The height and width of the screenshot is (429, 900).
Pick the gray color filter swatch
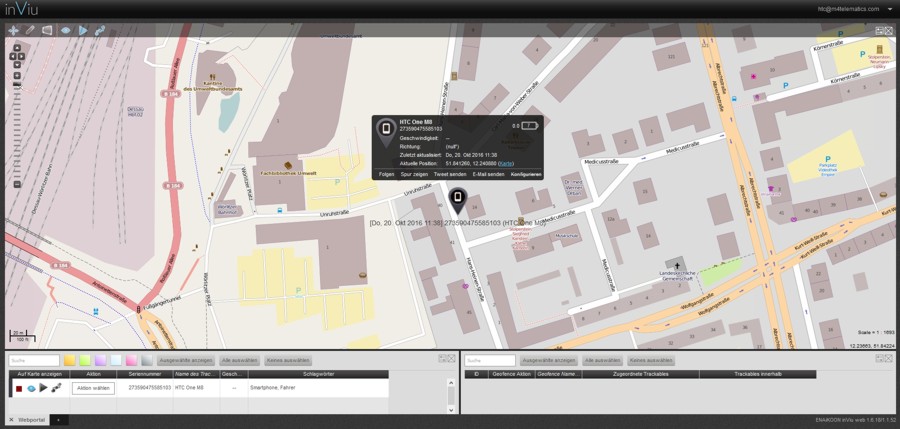pos(147,360)
